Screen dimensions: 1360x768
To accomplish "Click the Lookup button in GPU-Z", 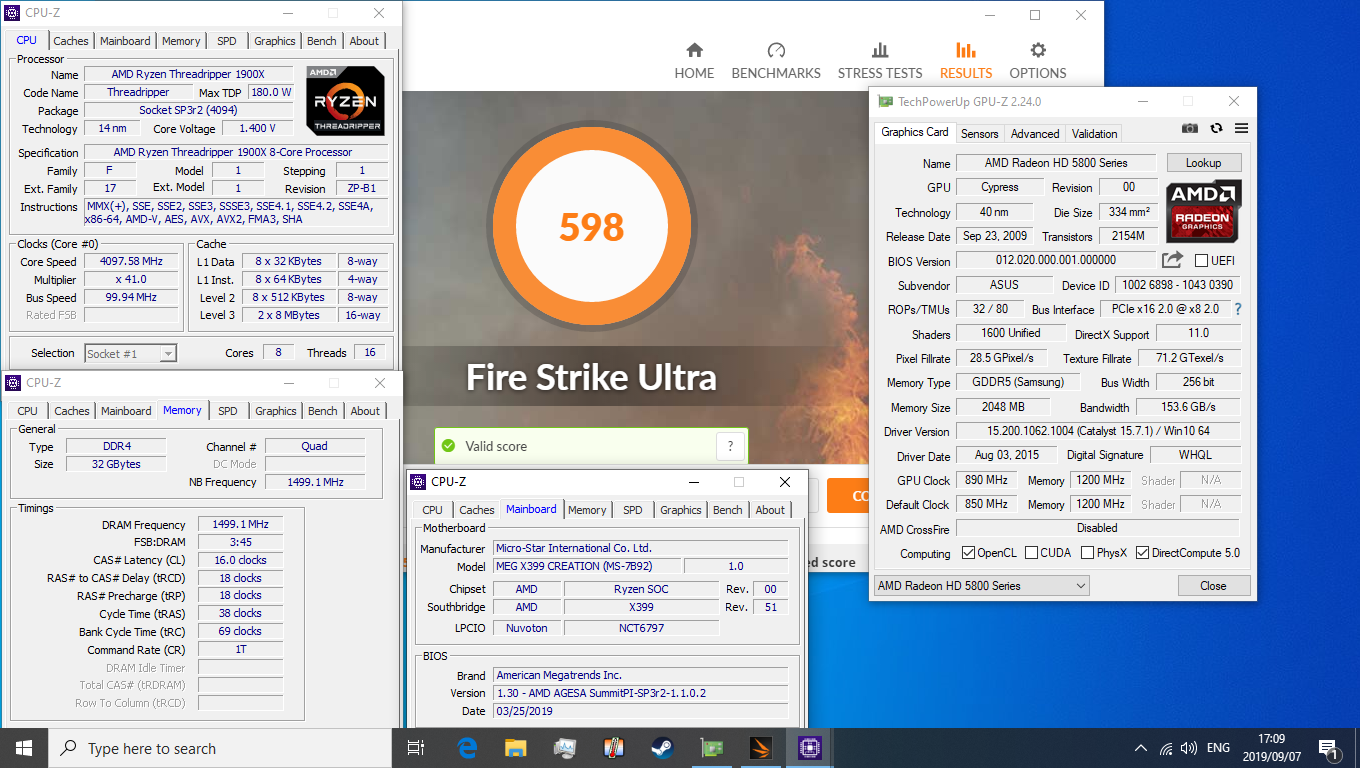I will (x=1203, y=163).
